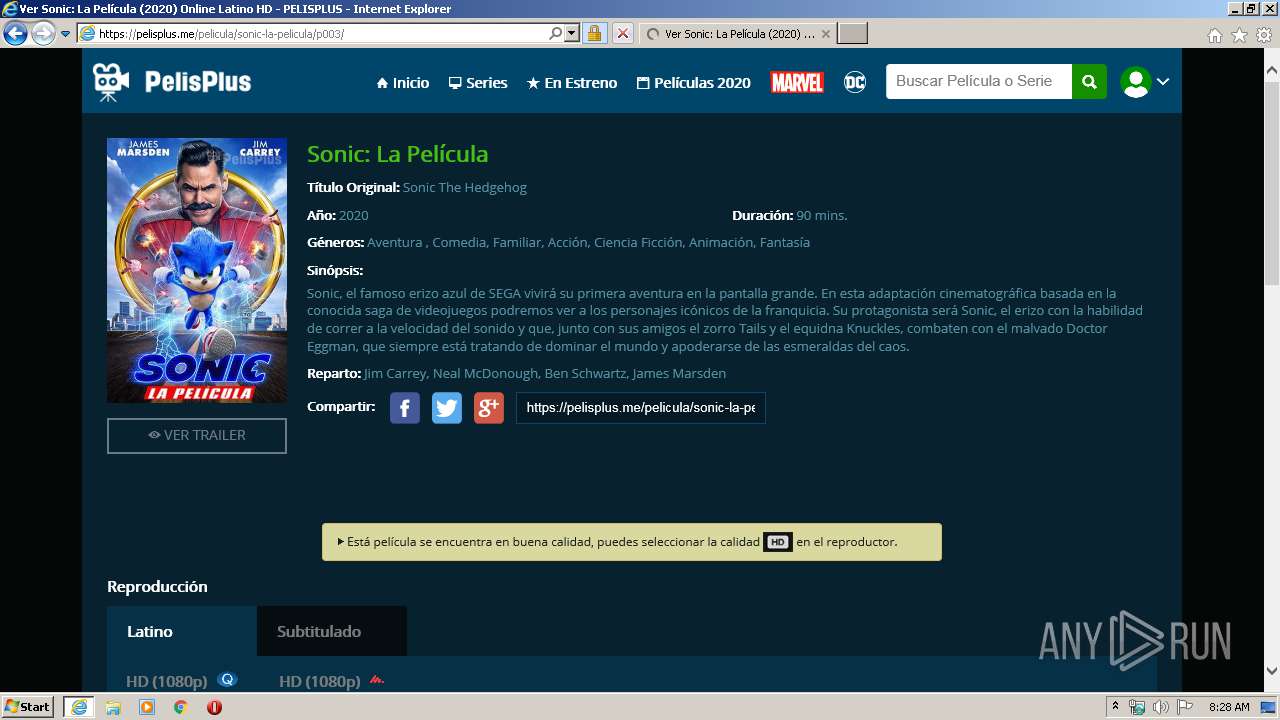The image size is (1280, 720).
Task: Focus the Buscar Película o Serie field
Action: (x=978, y=82)
